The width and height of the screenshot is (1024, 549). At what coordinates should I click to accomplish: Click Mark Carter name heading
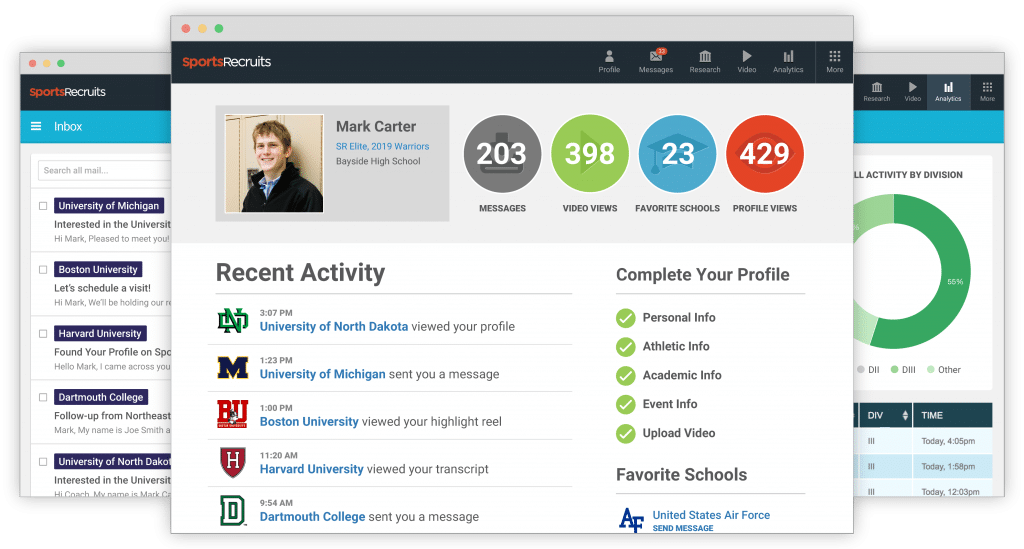[x=376, y=127]
